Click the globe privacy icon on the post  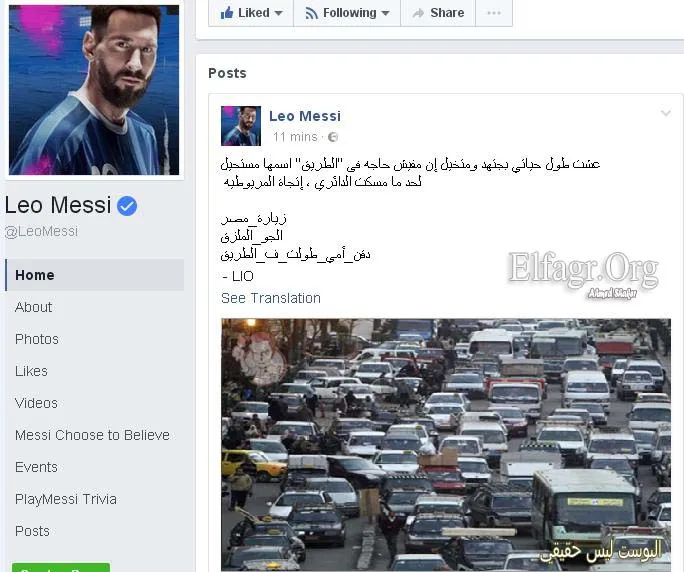click(x=333, y=137)
